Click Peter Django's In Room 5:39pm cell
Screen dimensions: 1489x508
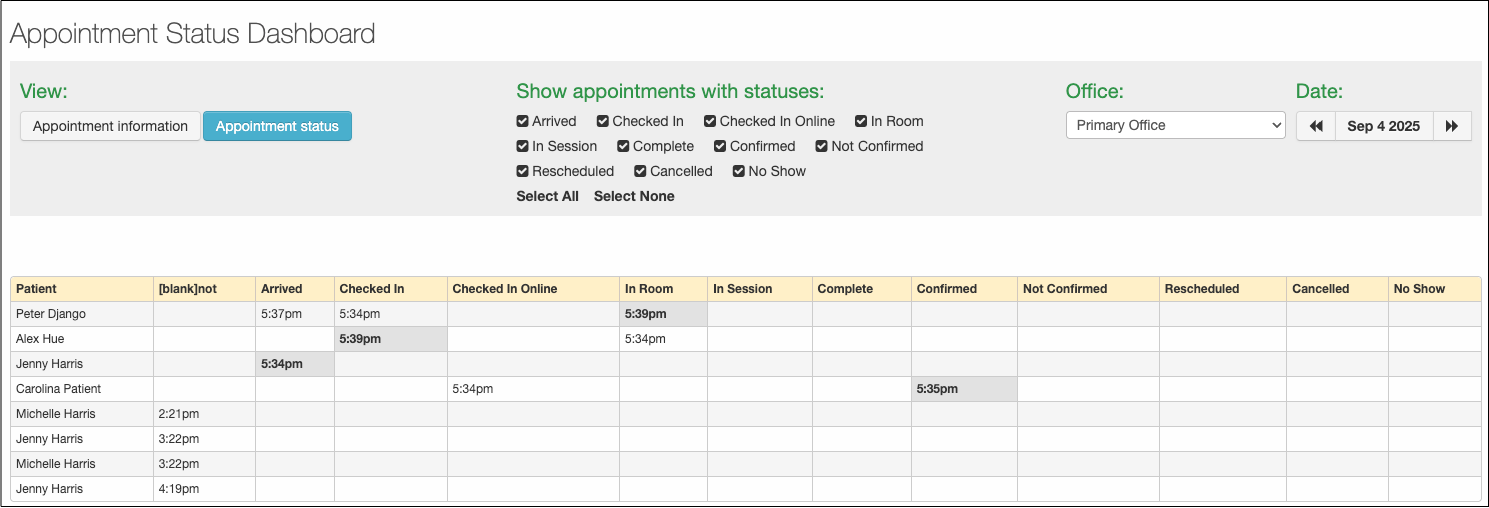(x=663, y=314)
